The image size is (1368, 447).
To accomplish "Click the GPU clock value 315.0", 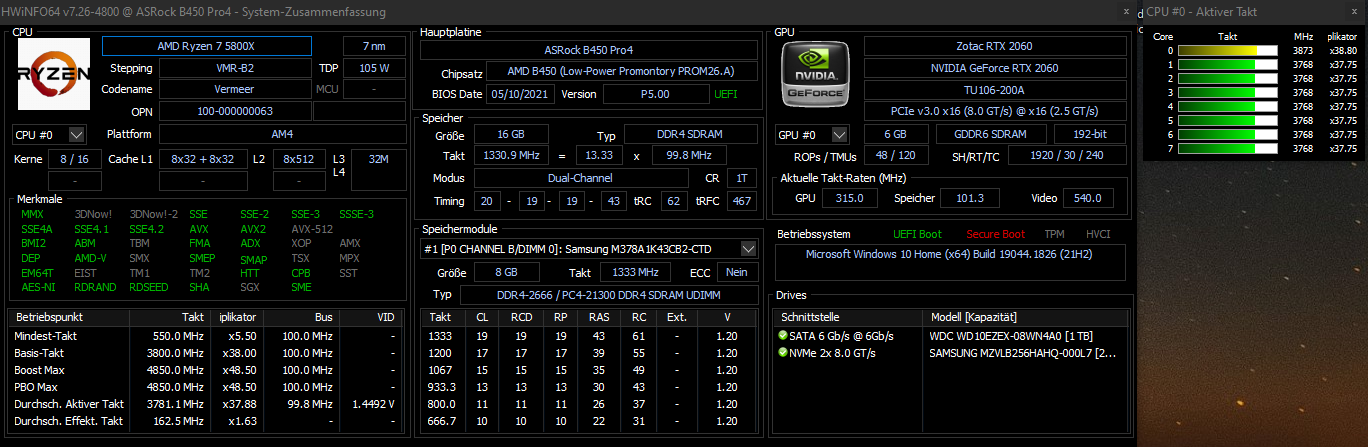I will point(849,198).
